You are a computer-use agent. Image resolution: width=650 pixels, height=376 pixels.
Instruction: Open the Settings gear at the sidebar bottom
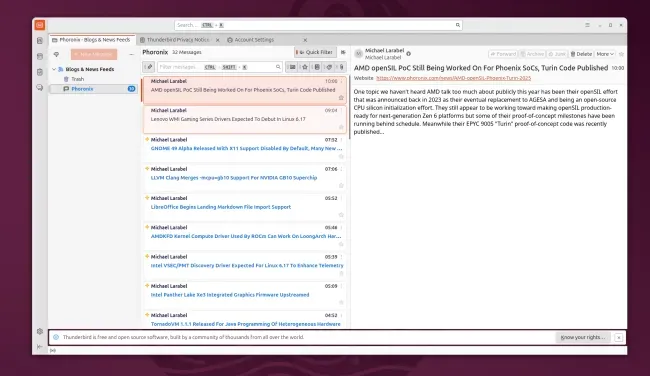click(40, 331)
